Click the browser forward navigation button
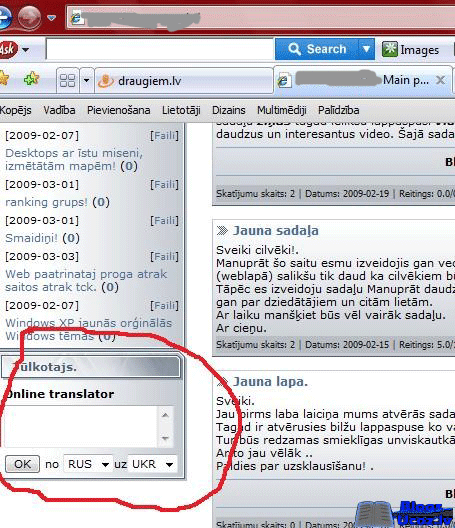The width and height of the screenshot is (455, 528). [29, 17]
